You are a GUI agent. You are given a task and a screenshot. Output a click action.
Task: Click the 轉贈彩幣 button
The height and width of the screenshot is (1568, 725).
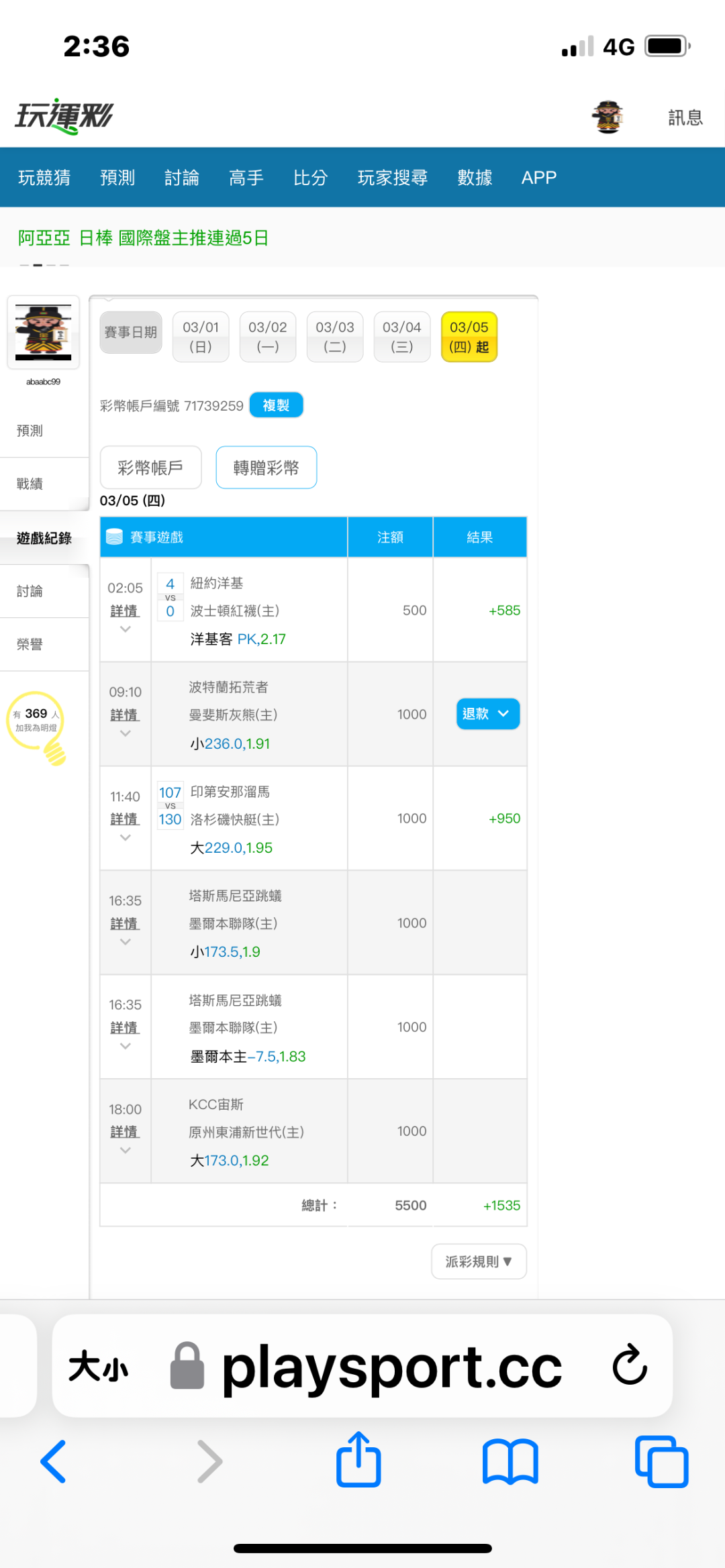coord(266,468)
